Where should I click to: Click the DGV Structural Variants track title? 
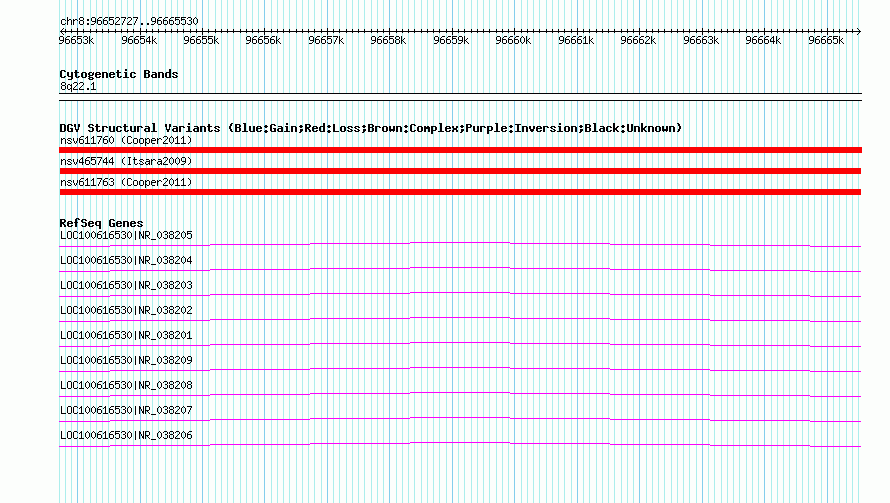371,128
